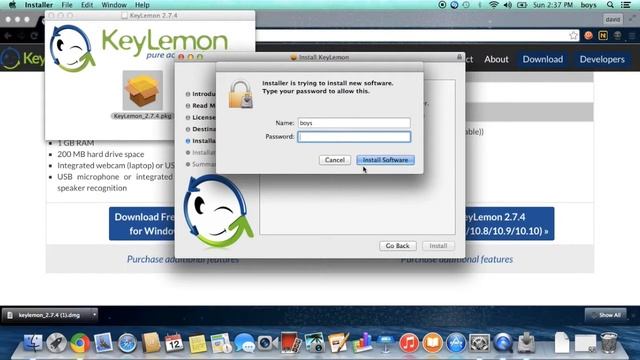Select the KeyLemon_2.7.4.pkg package icon
640x360 pixels.
tap(142, 90)
